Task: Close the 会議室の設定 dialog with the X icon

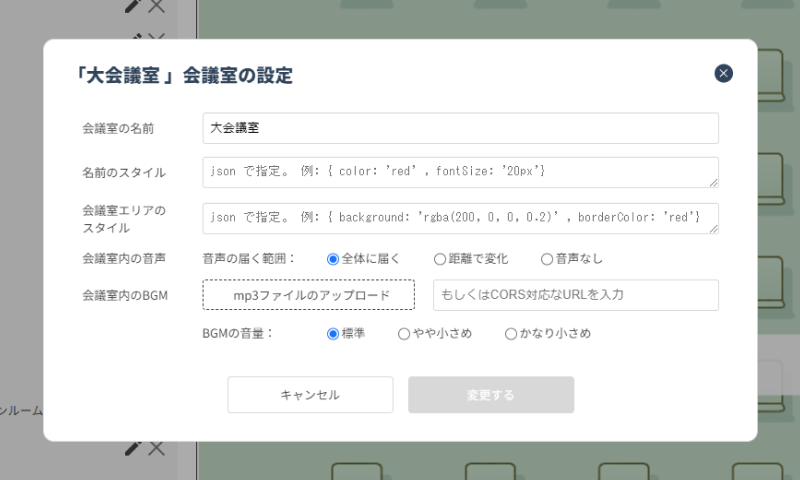Action: click(x=724, y=73)
